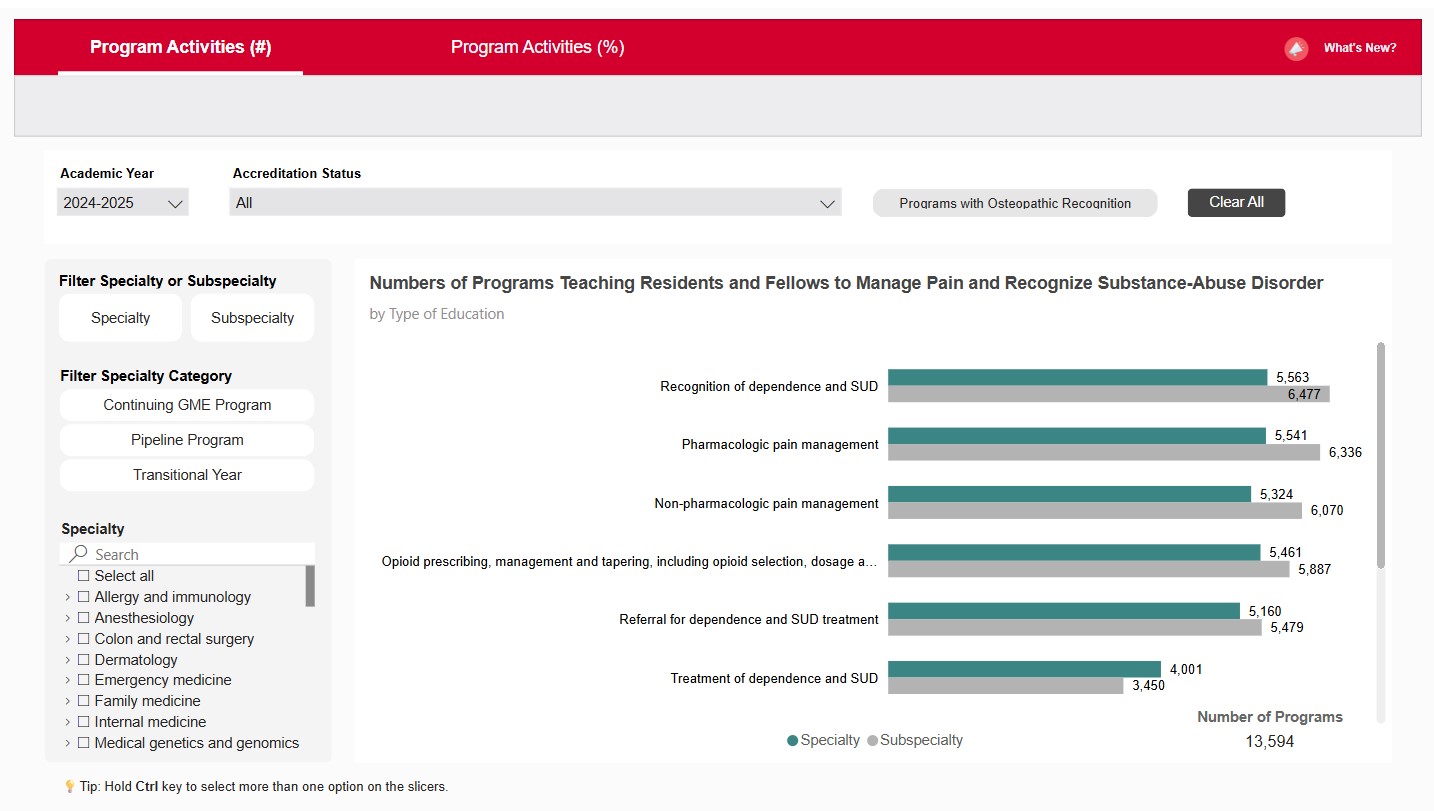Select the Program Activities (#) tab

click(x=181, y=47)
